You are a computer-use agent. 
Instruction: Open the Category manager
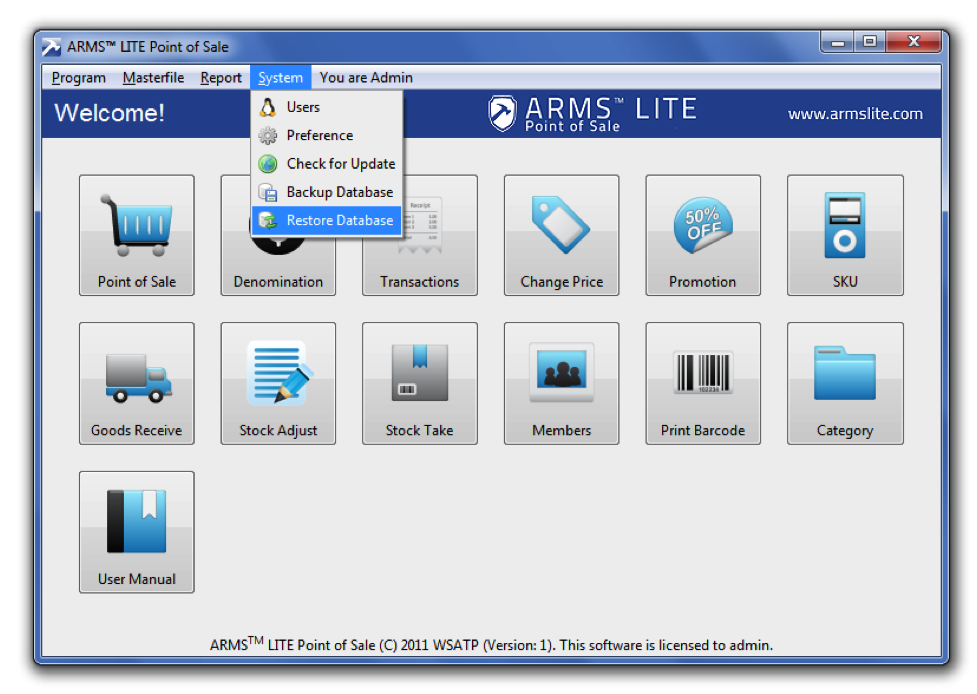(x=845, y=383)
